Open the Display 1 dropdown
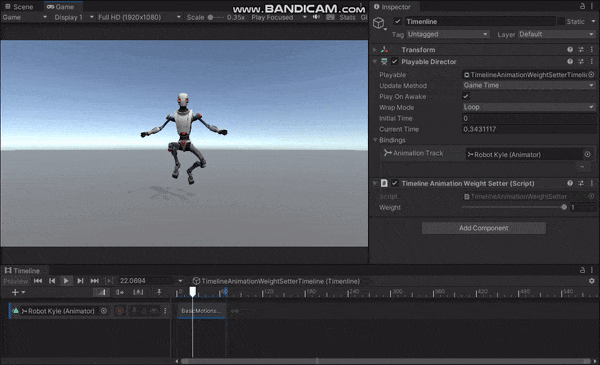The width and height of the screenshot is (600, 365). 74,17
